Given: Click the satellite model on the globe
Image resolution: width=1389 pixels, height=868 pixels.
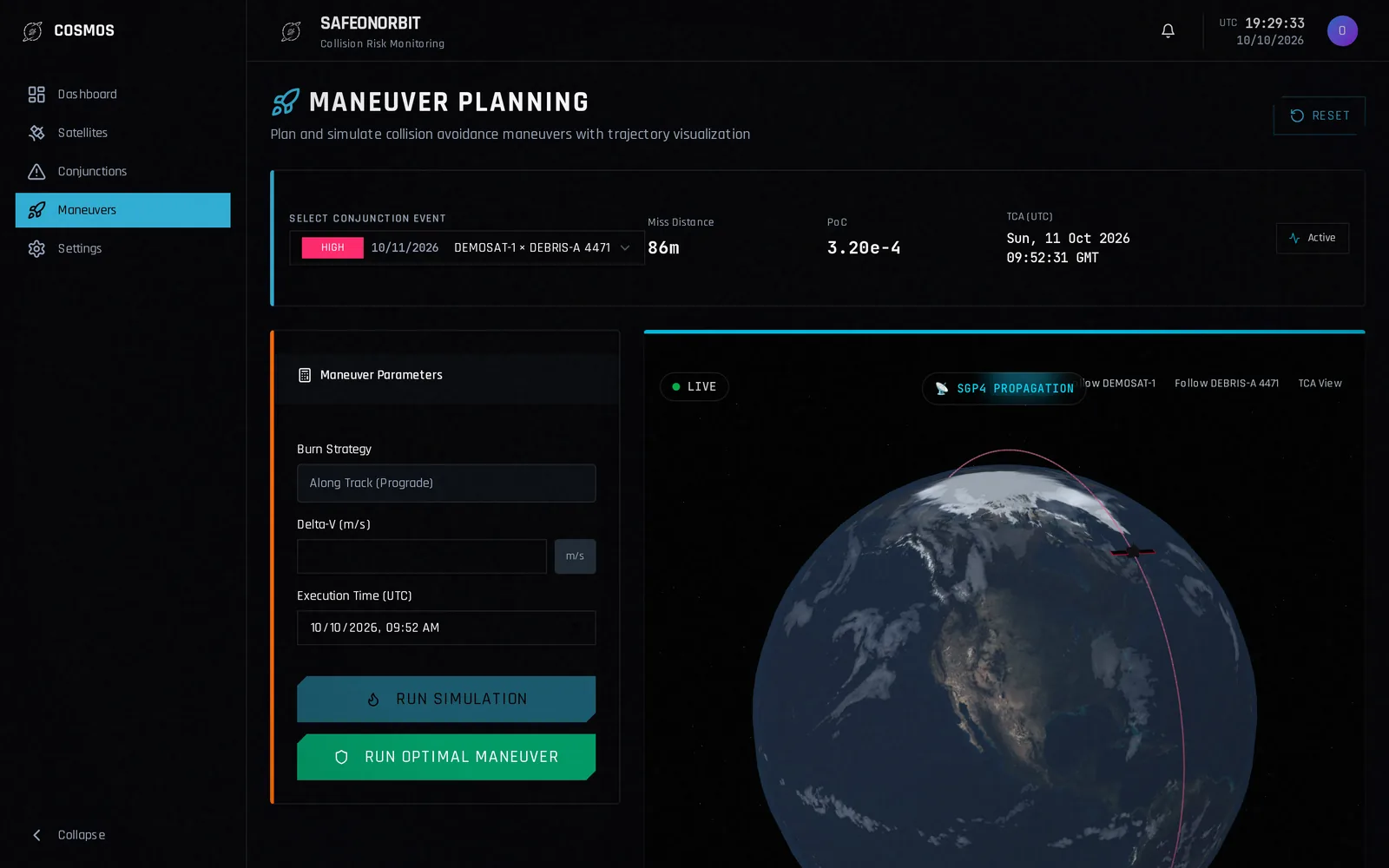Looking at the screenshot, I should 1133,551.
